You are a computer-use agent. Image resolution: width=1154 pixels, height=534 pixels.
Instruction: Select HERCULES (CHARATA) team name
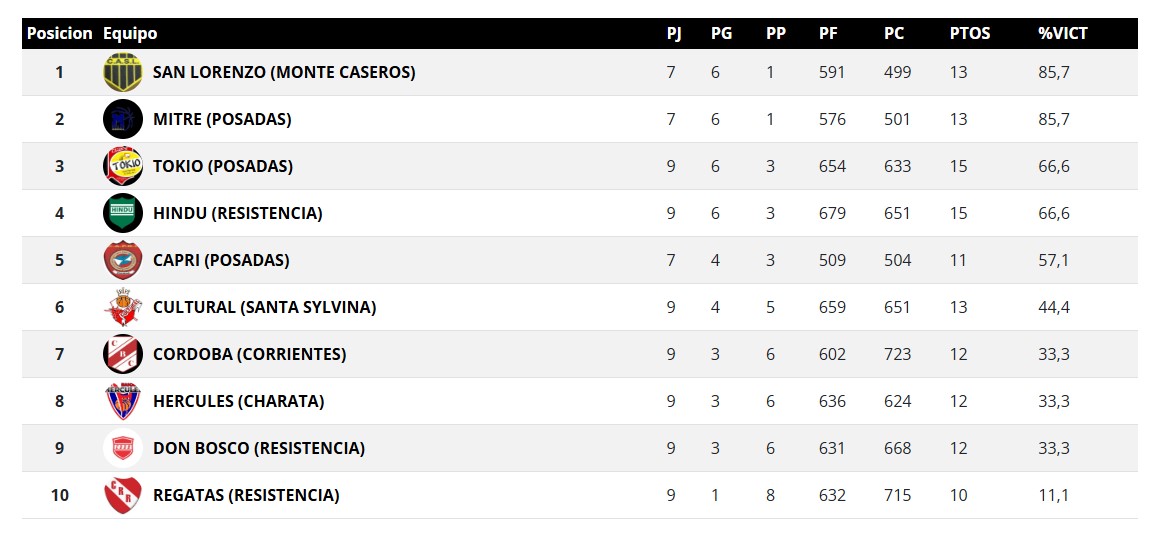click(238, 401)
